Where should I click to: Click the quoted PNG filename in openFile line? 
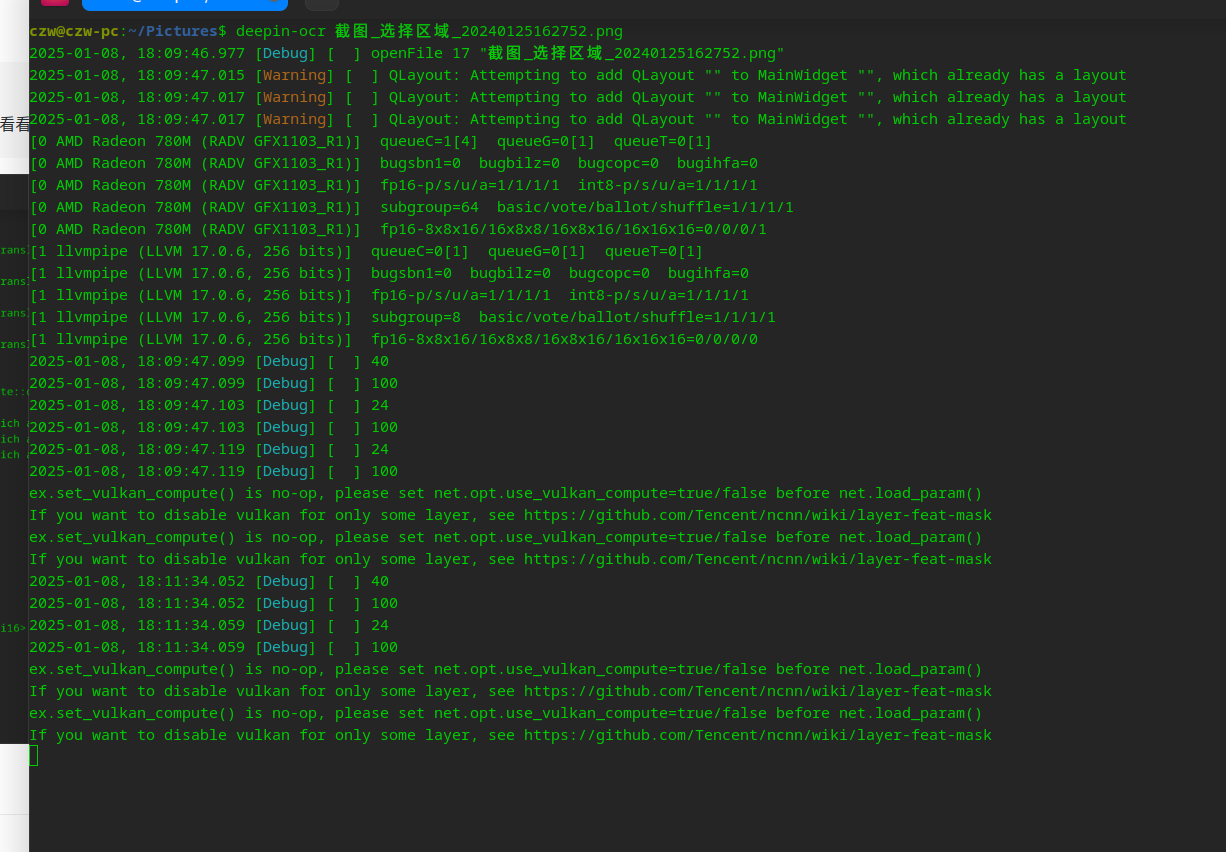click(x=632, y=53)
